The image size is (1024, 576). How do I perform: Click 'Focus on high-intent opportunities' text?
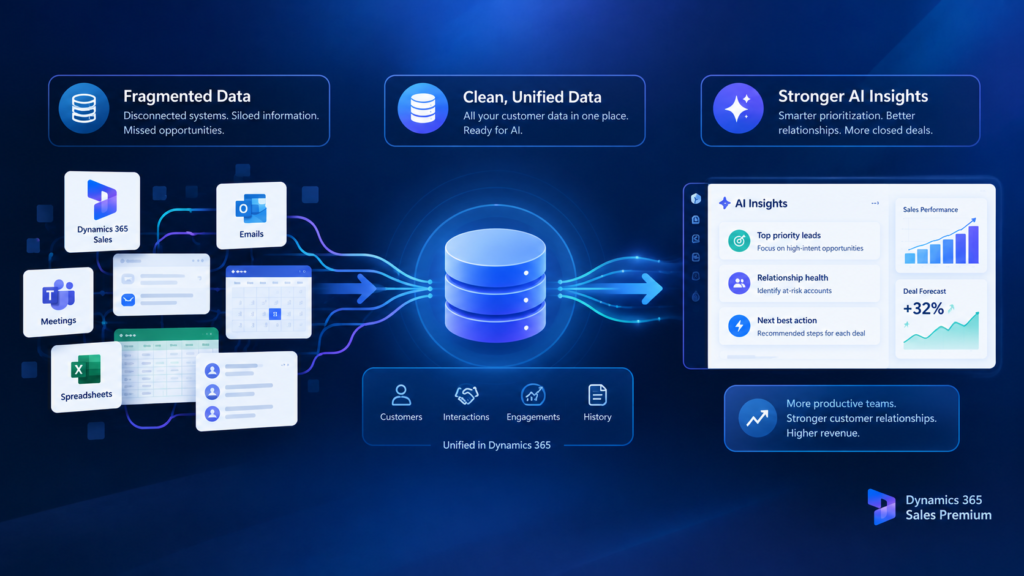tap(810, 248)
